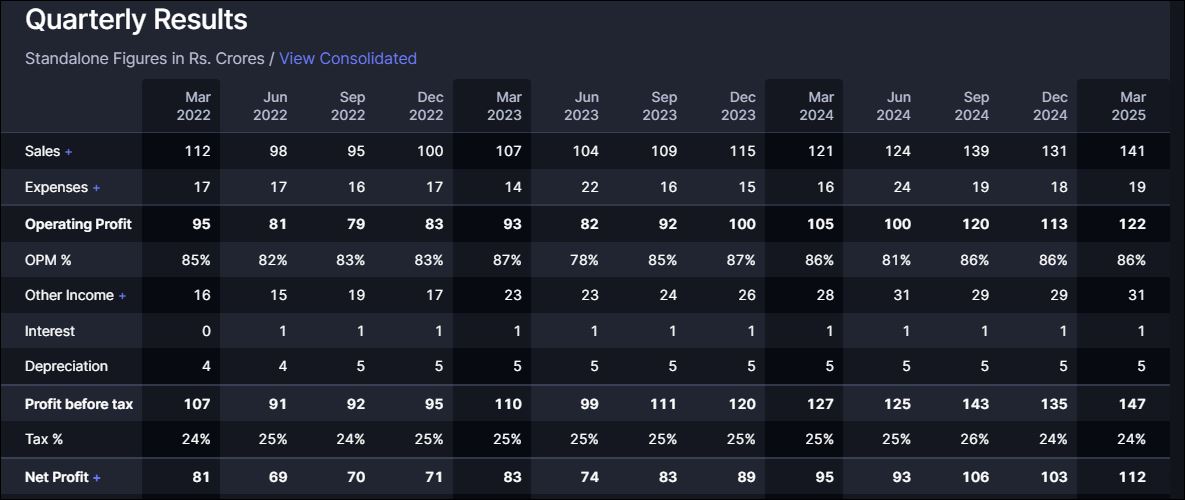
Task: Click the Quarterly Results heading
Action: (x=136, y=19)
